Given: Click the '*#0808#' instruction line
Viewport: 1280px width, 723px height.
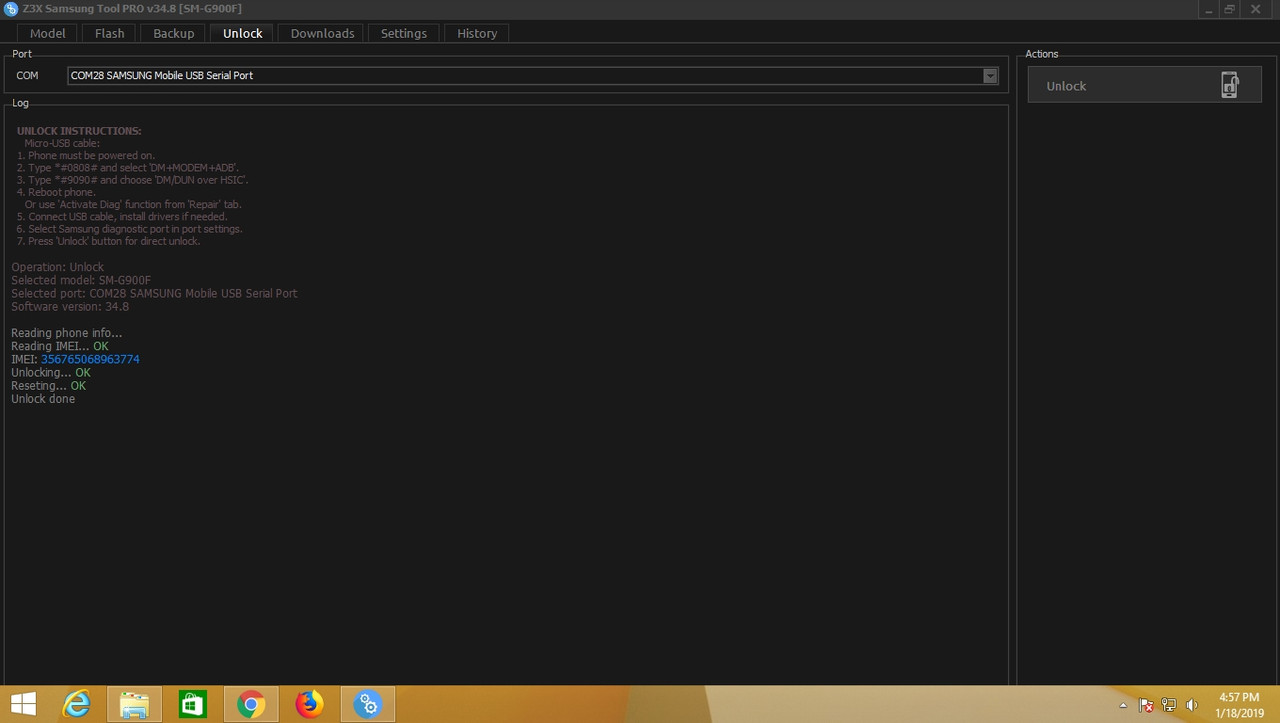Looking at the screenshot, I should point(128,168).
